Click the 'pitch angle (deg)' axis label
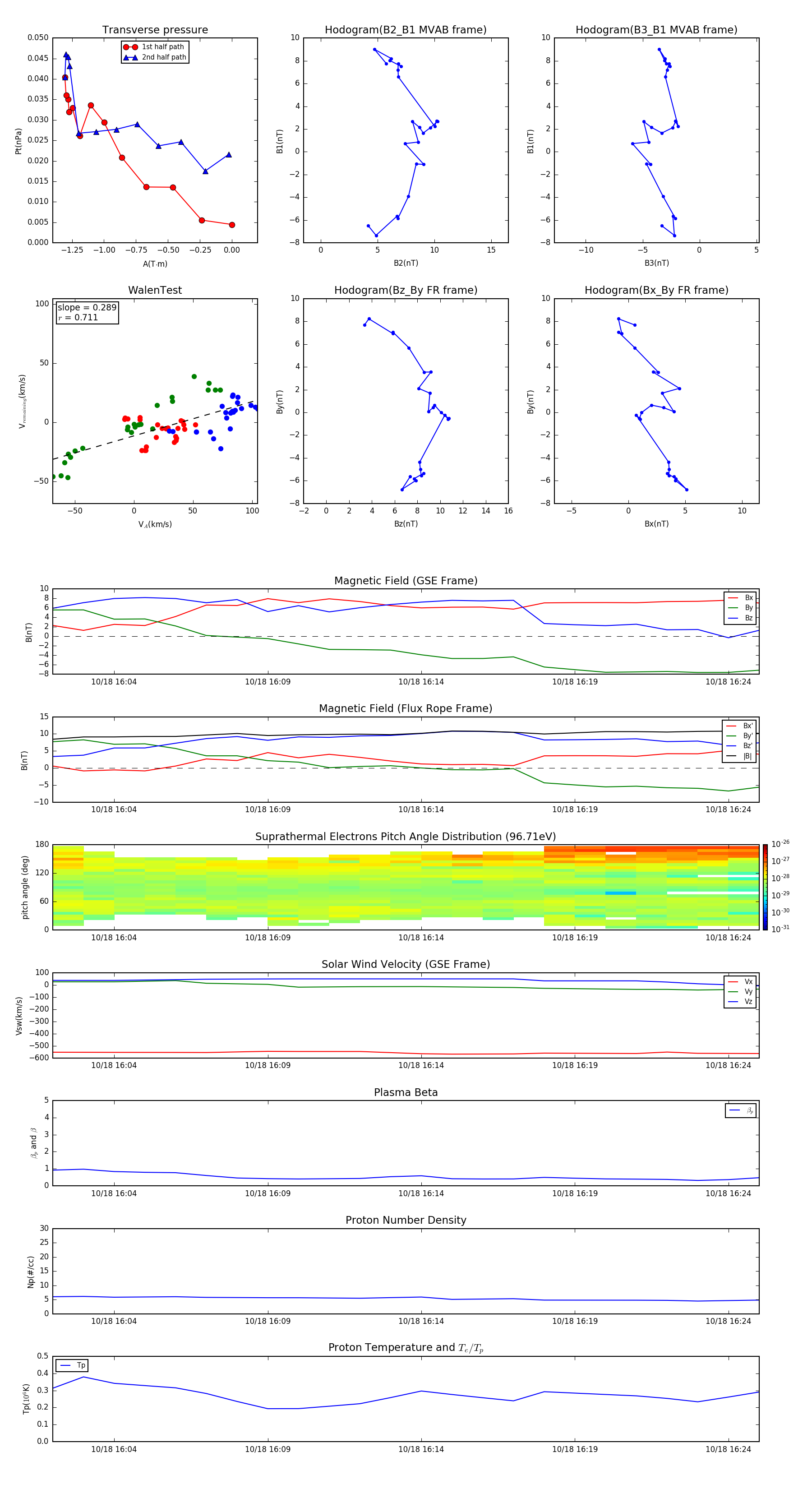This screenshot has width=812, height=1489. click(x=25, y=887)
